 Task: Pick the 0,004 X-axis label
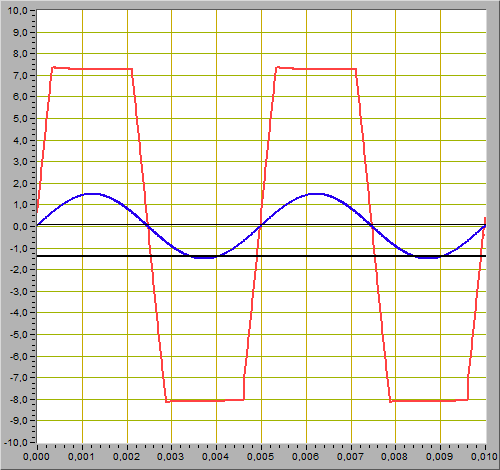pyautogui.click(x=216, y=457)
